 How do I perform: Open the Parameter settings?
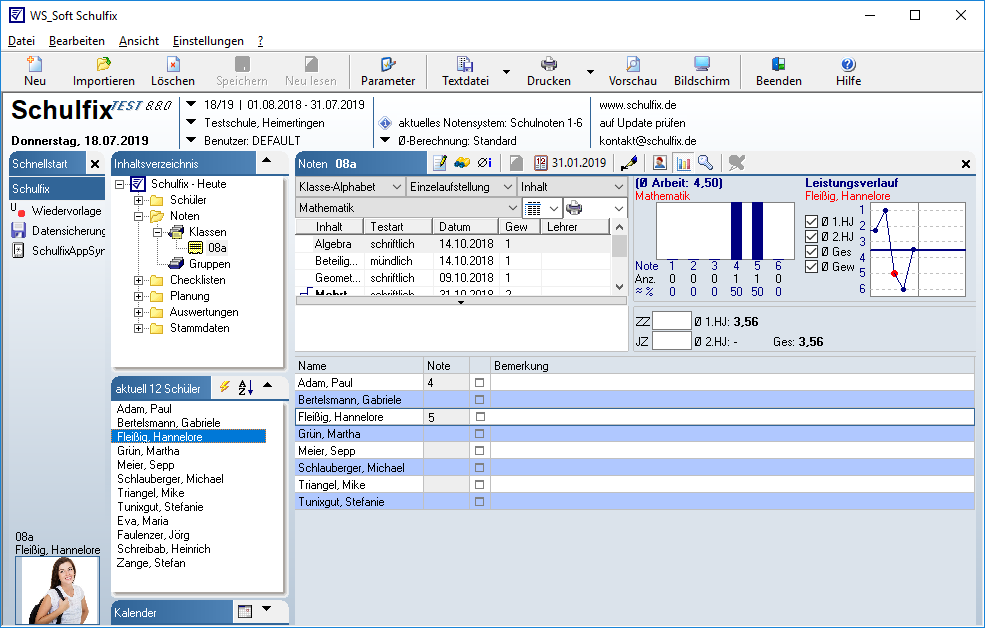click(x=388, y=71)
